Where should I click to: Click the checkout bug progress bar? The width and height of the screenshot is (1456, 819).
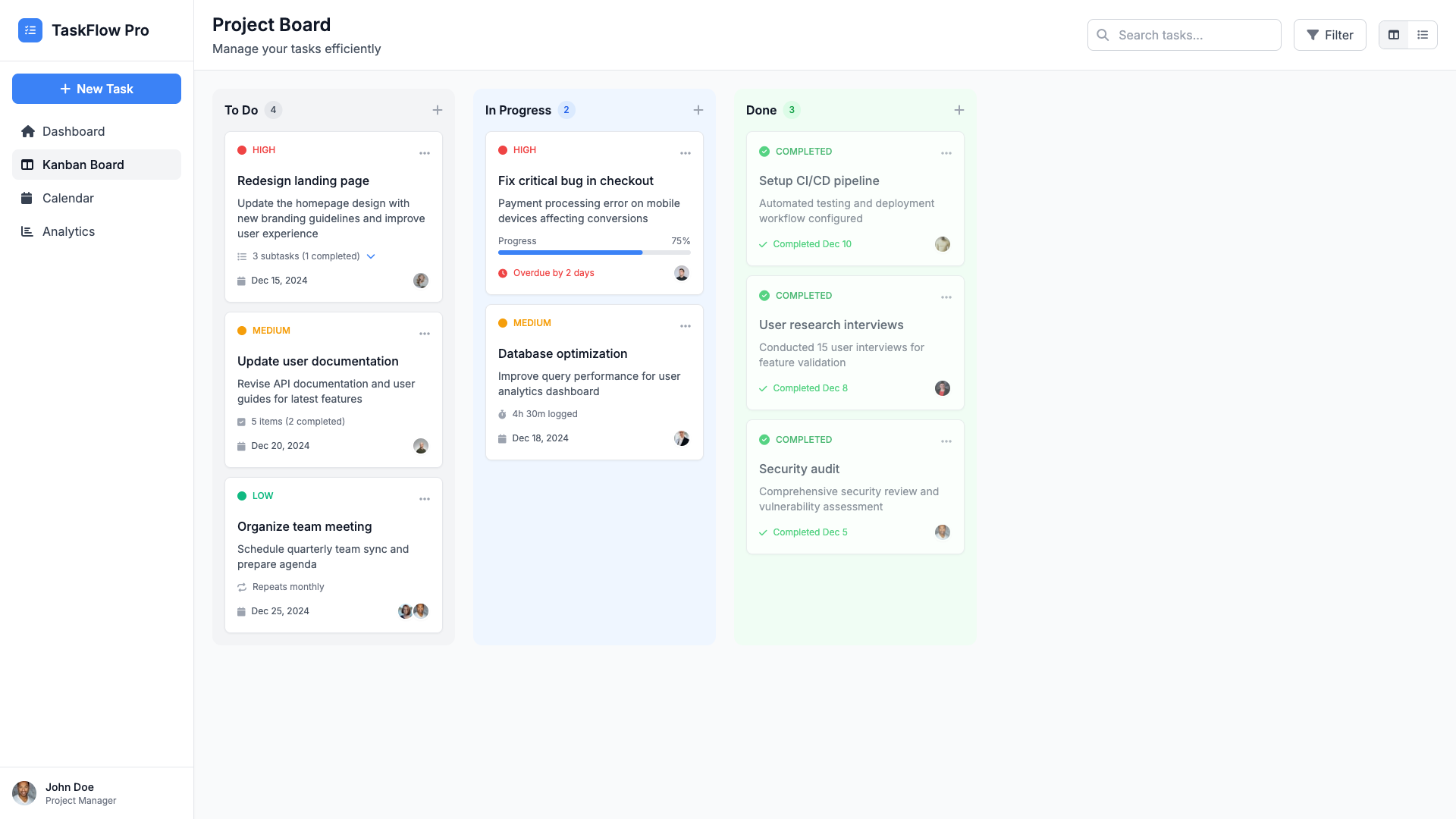(x=595, y=252)
